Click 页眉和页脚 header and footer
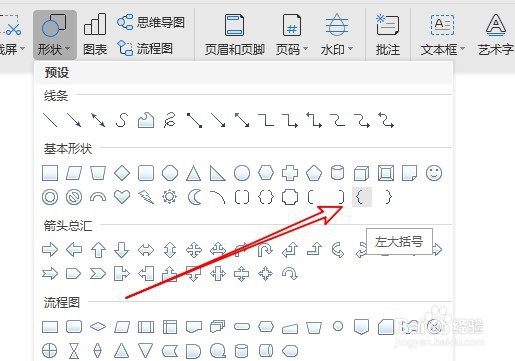The width and height of the screenshot is (515, 361). [x=235, y=35]
